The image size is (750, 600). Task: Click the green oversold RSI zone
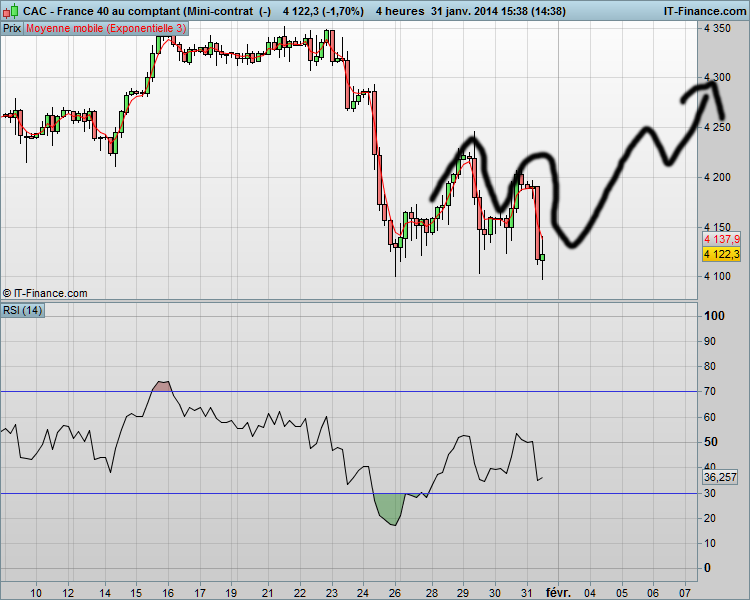coord(390,508)
